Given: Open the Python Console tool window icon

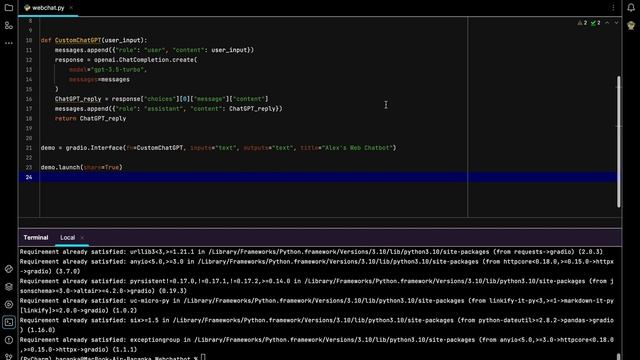Looking at the screenshot, I should coord(9,269).
